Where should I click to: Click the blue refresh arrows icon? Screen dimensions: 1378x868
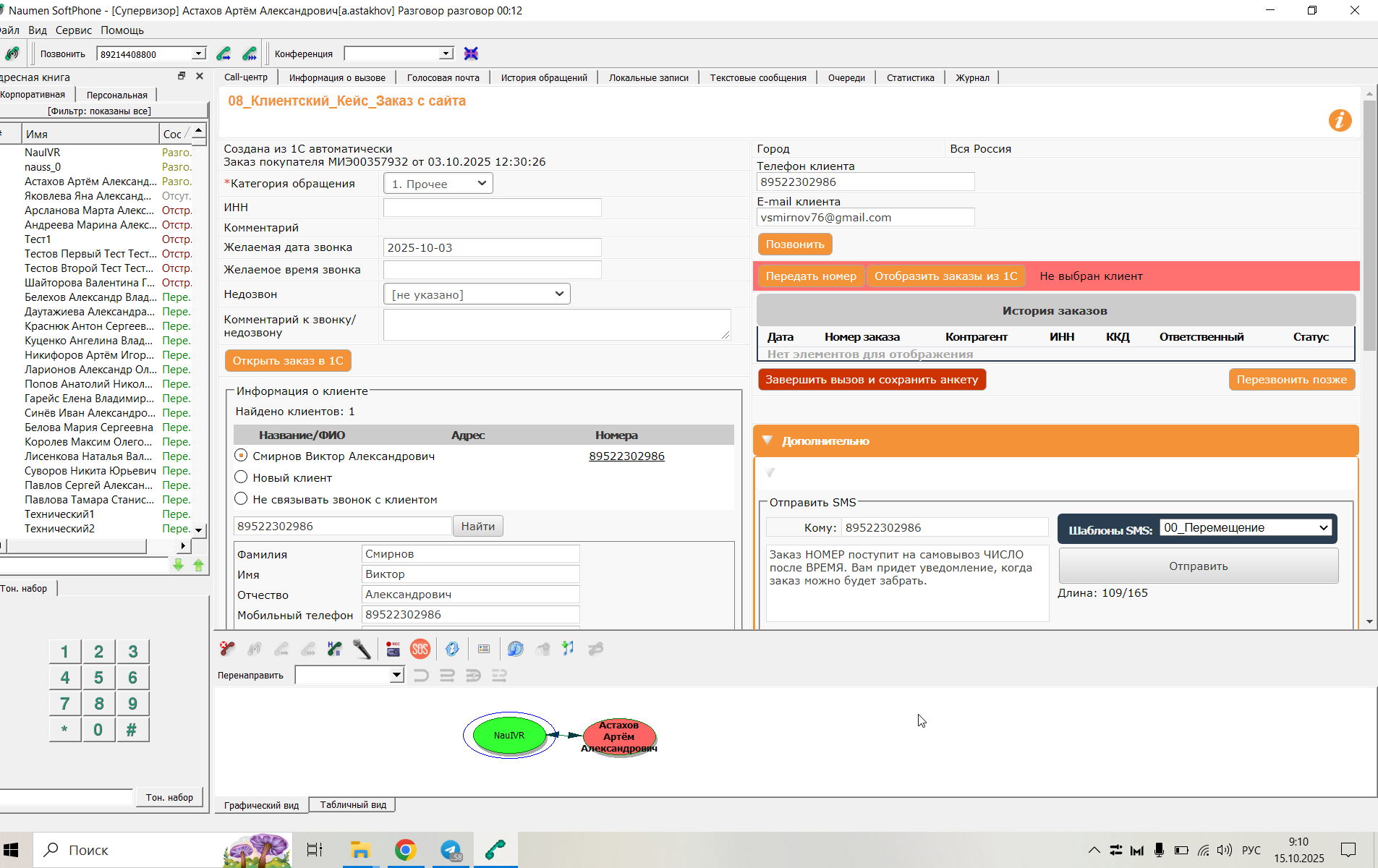click(x=452, y=649)
